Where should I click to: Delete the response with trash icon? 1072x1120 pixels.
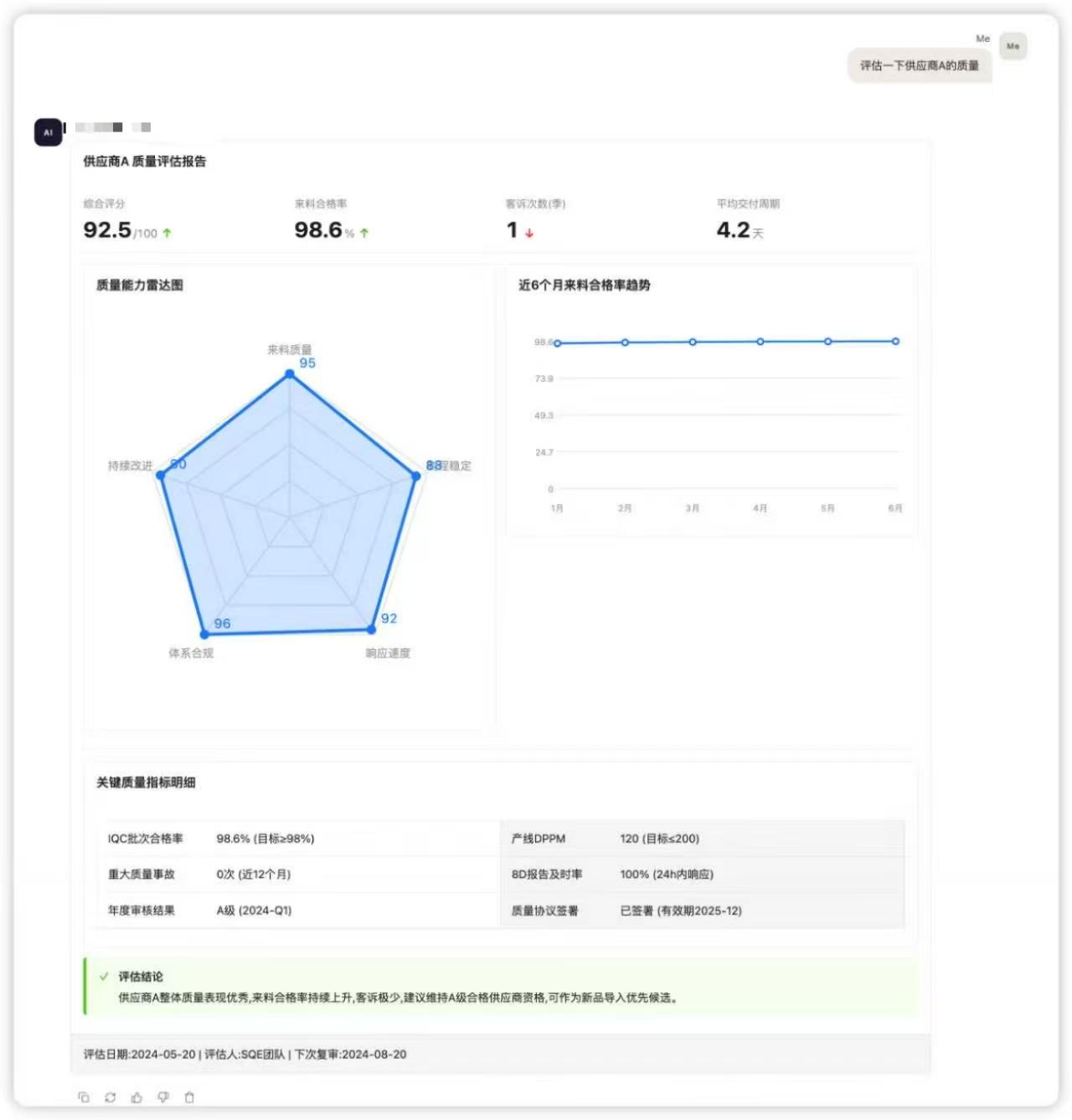pyautogui.click(x=189, y=1097)
